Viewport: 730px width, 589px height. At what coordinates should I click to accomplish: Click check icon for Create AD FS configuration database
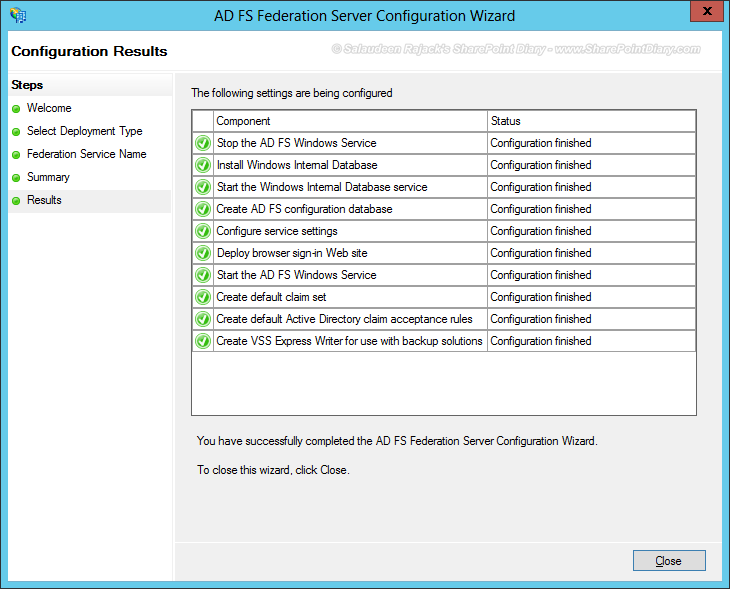pos(203,209)
